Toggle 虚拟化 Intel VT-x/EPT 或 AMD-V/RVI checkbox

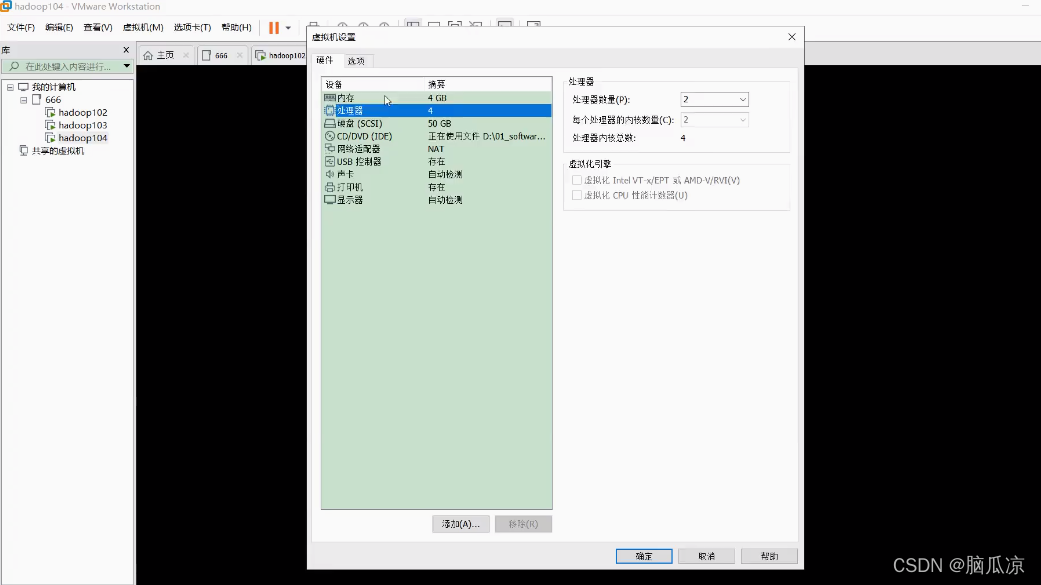[x=576, y=180]
